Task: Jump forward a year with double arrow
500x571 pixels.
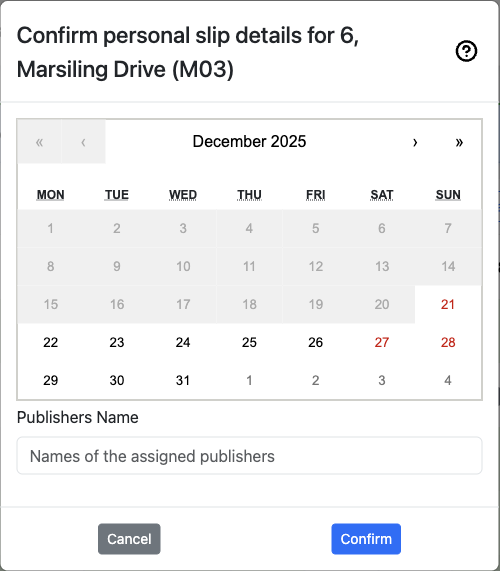Action: pyautogui.click(x=459, y=141)
